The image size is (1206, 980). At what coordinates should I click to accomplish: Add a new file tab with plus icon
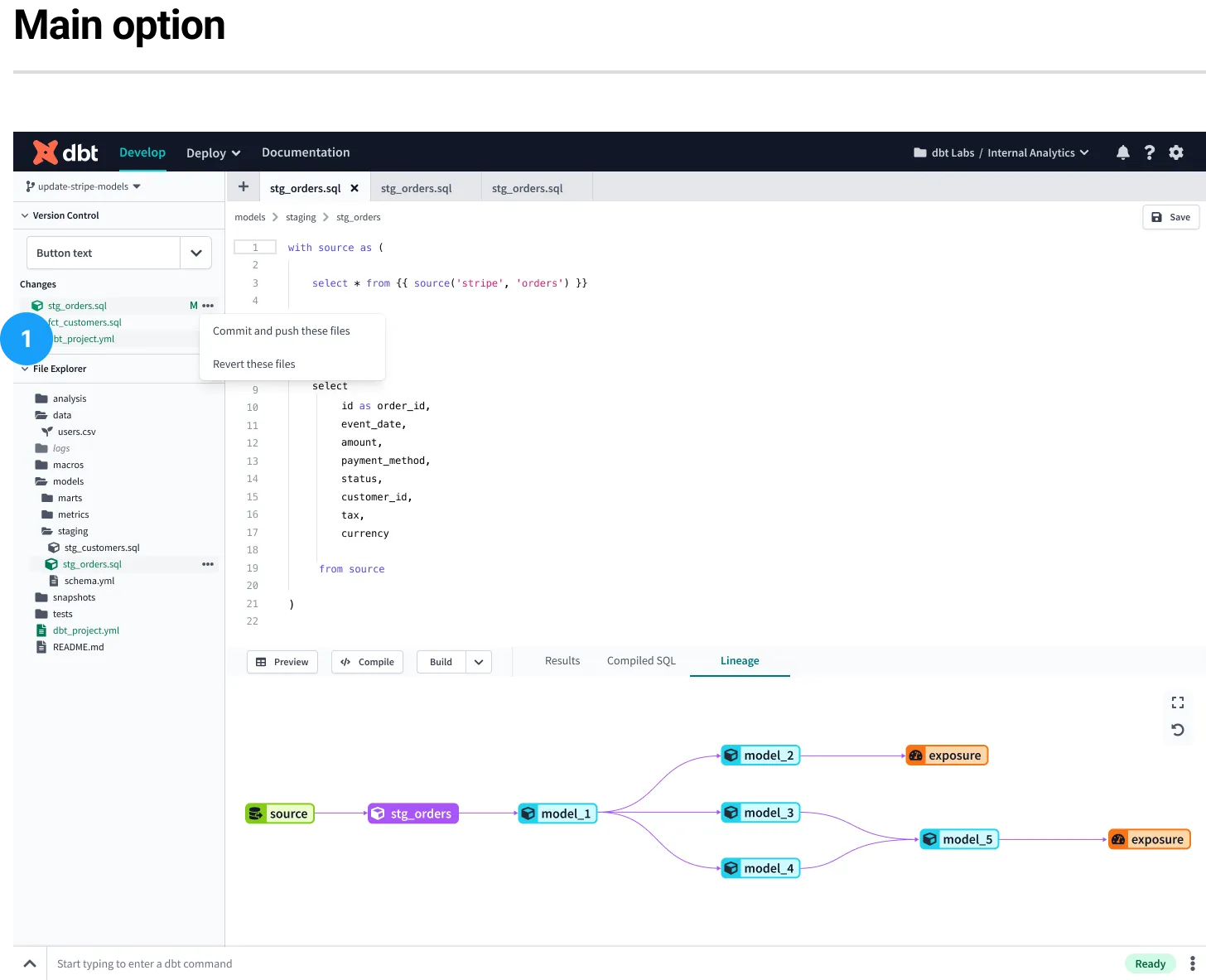(x=244, y=187)
